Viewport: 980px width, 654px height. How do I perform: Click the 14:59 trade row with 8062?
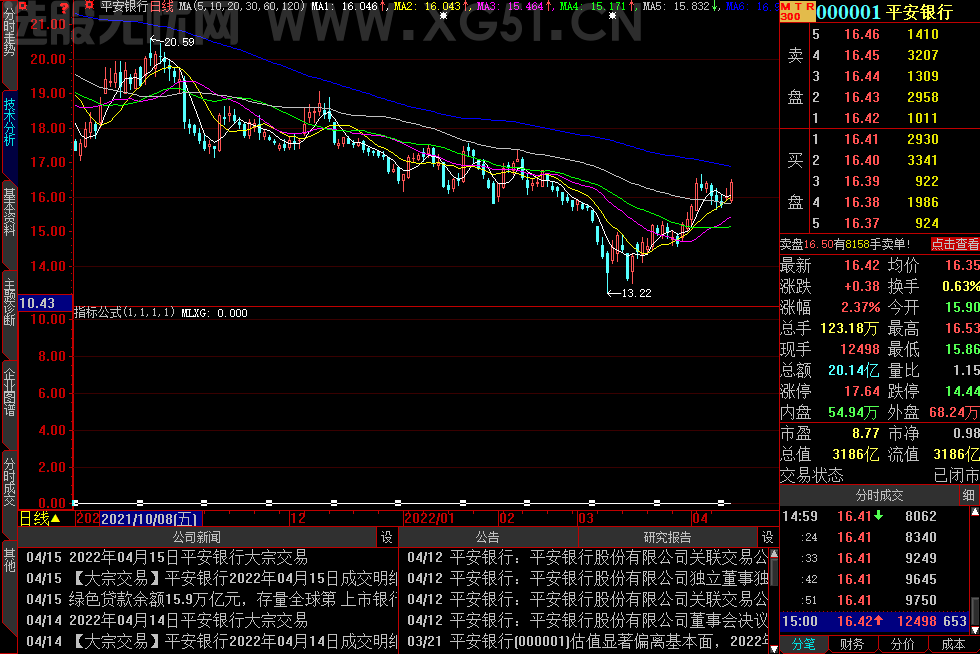tap(874, 516)
